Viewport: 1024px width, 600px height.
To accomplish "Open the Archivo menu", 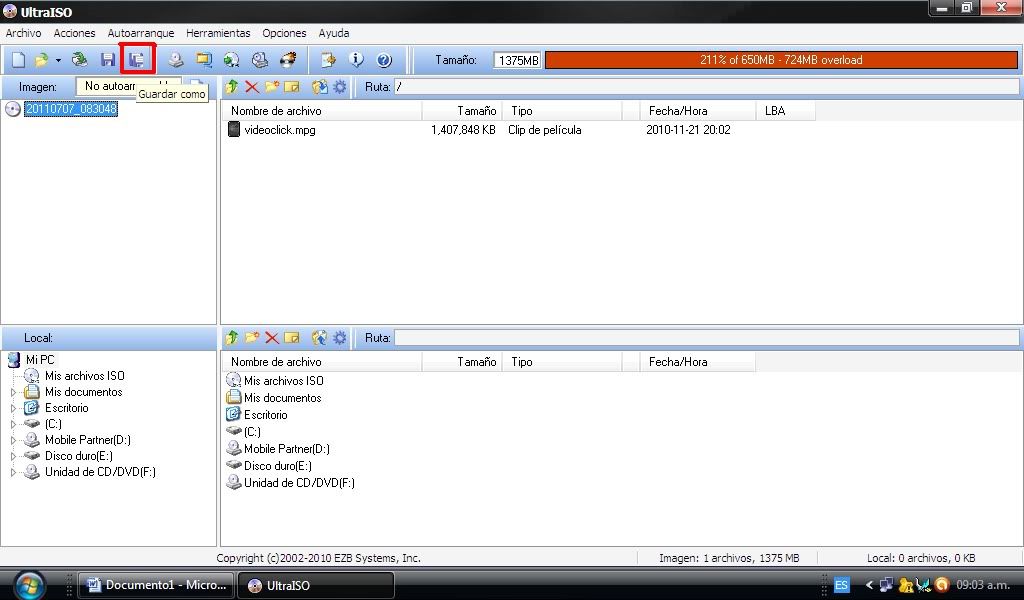I will [24, 33].
